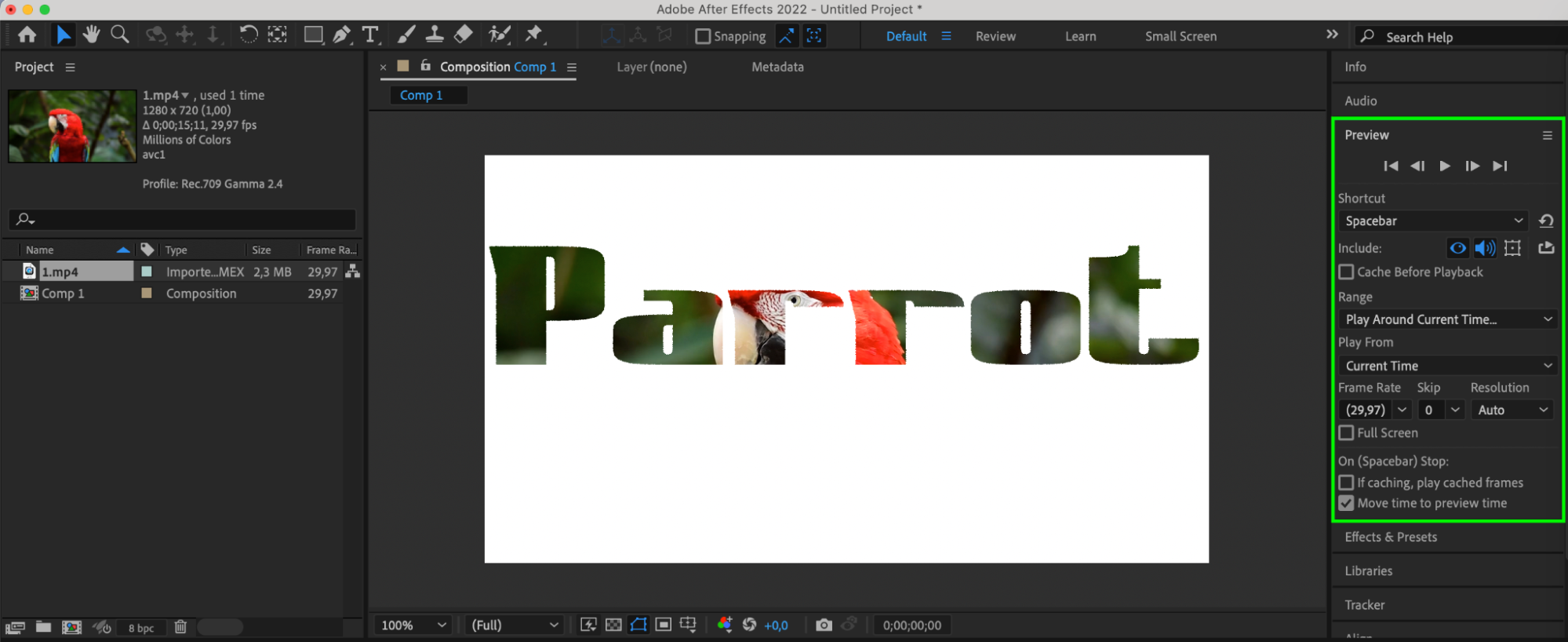This screenshot has width=1568, height=642.
Task: Open the Play Around Current Time range dropdown
Action: (x=1447, y=319)
